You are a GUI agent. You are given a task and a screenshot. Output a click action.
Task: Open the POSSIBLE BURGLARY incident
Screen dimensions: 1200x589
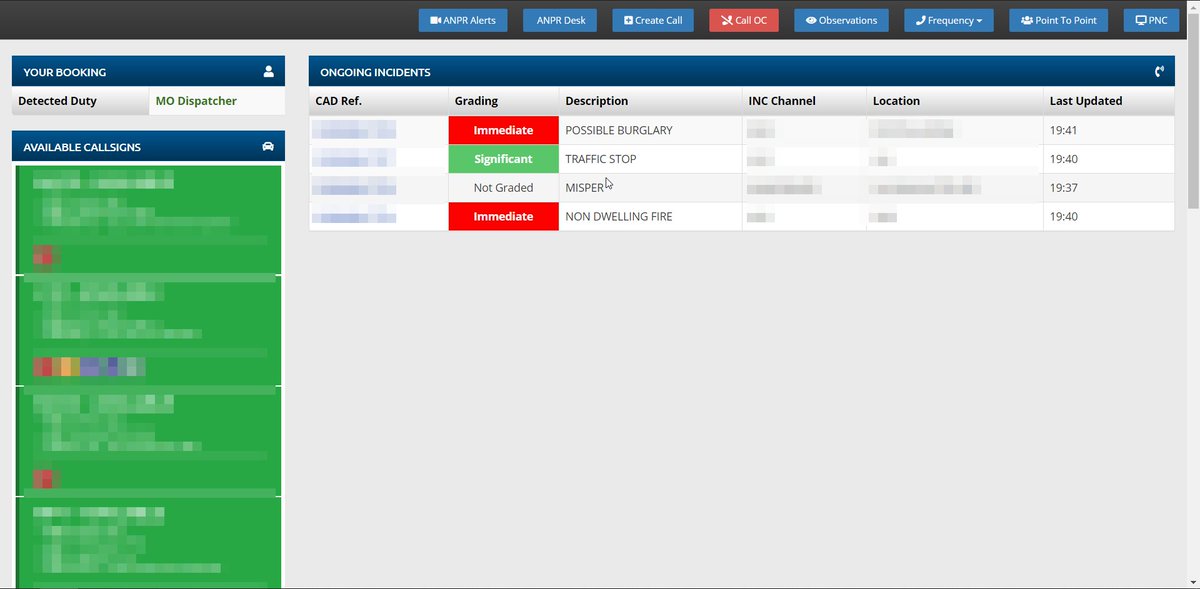[619, 130]
